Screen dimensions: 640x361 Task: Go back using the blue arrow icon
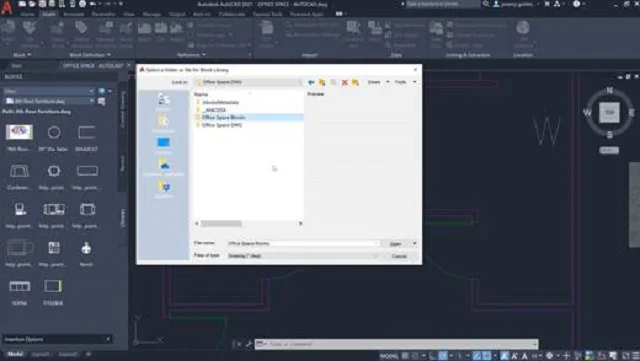pyautogui.click(x=311, y=82)
